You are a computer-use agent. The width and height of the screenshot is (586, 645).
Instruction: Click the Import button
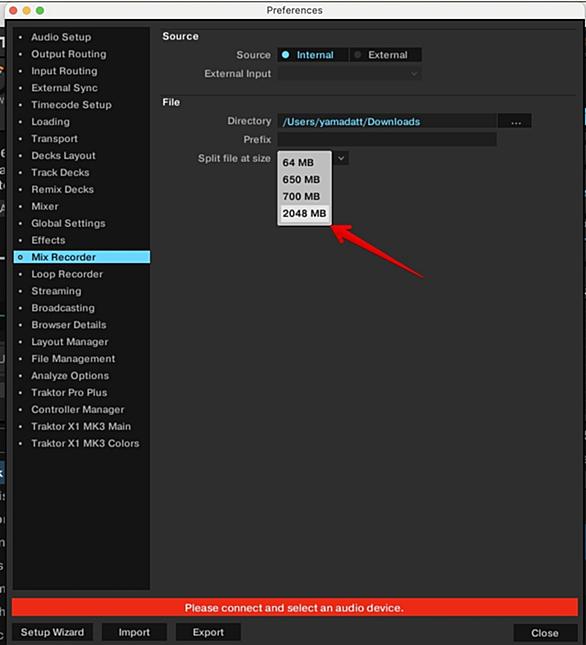coord(134,632)
